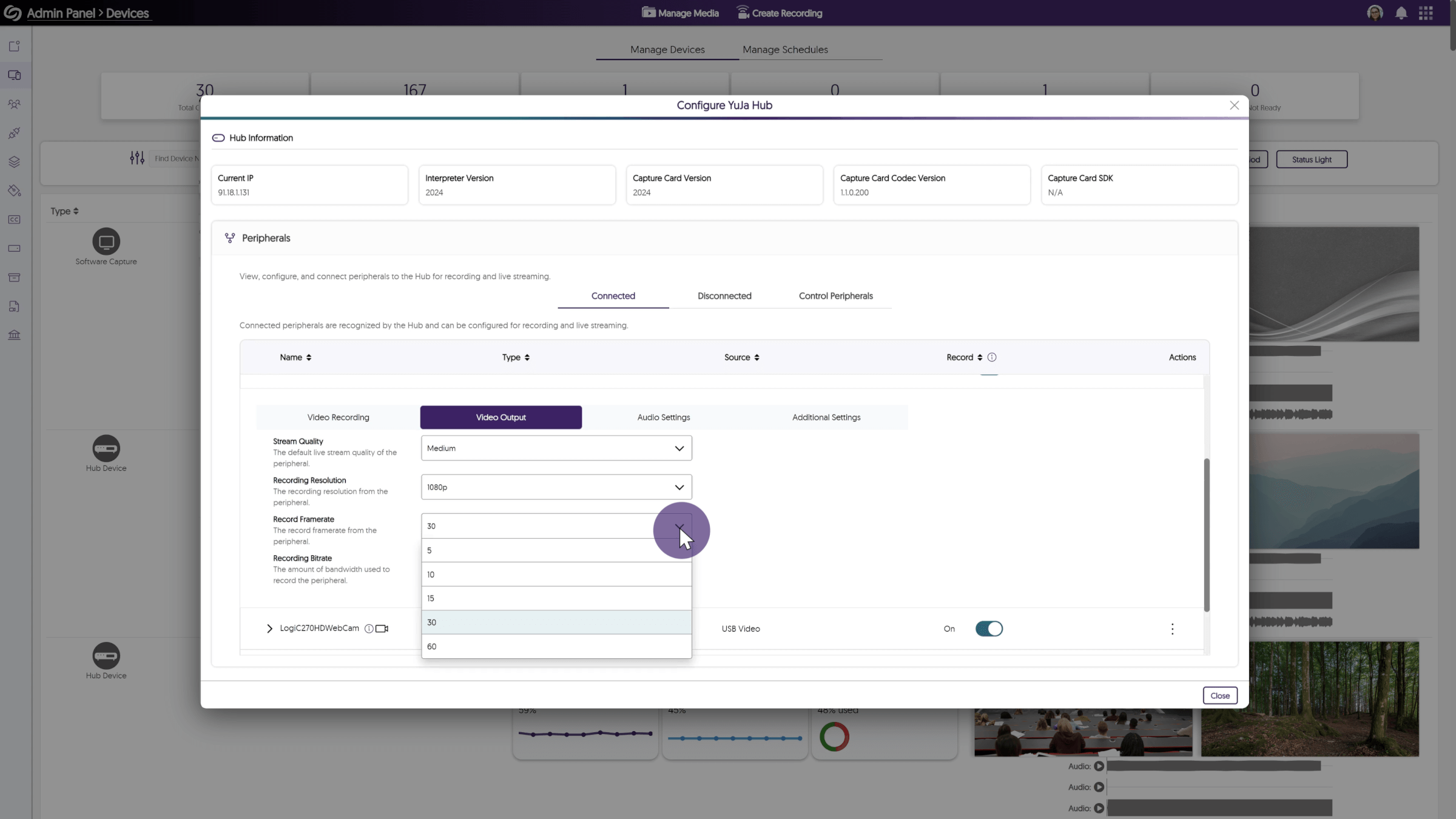Viewport: 1456px width, 819px height.
Task: Click the YuJa logo in the header
Action: pos(12,13)
